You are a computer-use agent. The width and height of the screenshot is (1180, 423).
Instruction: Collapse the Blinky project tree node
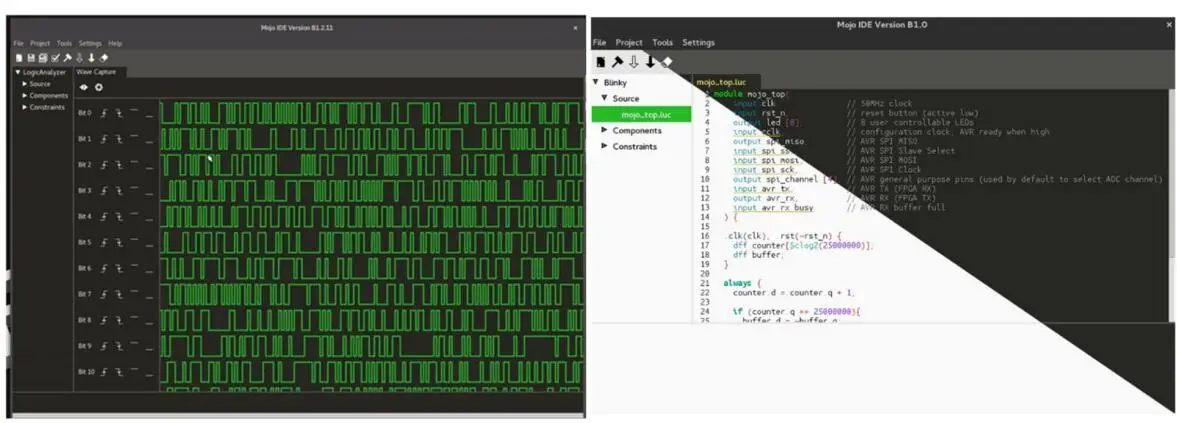pyautogui.click(x=596, y=82)
